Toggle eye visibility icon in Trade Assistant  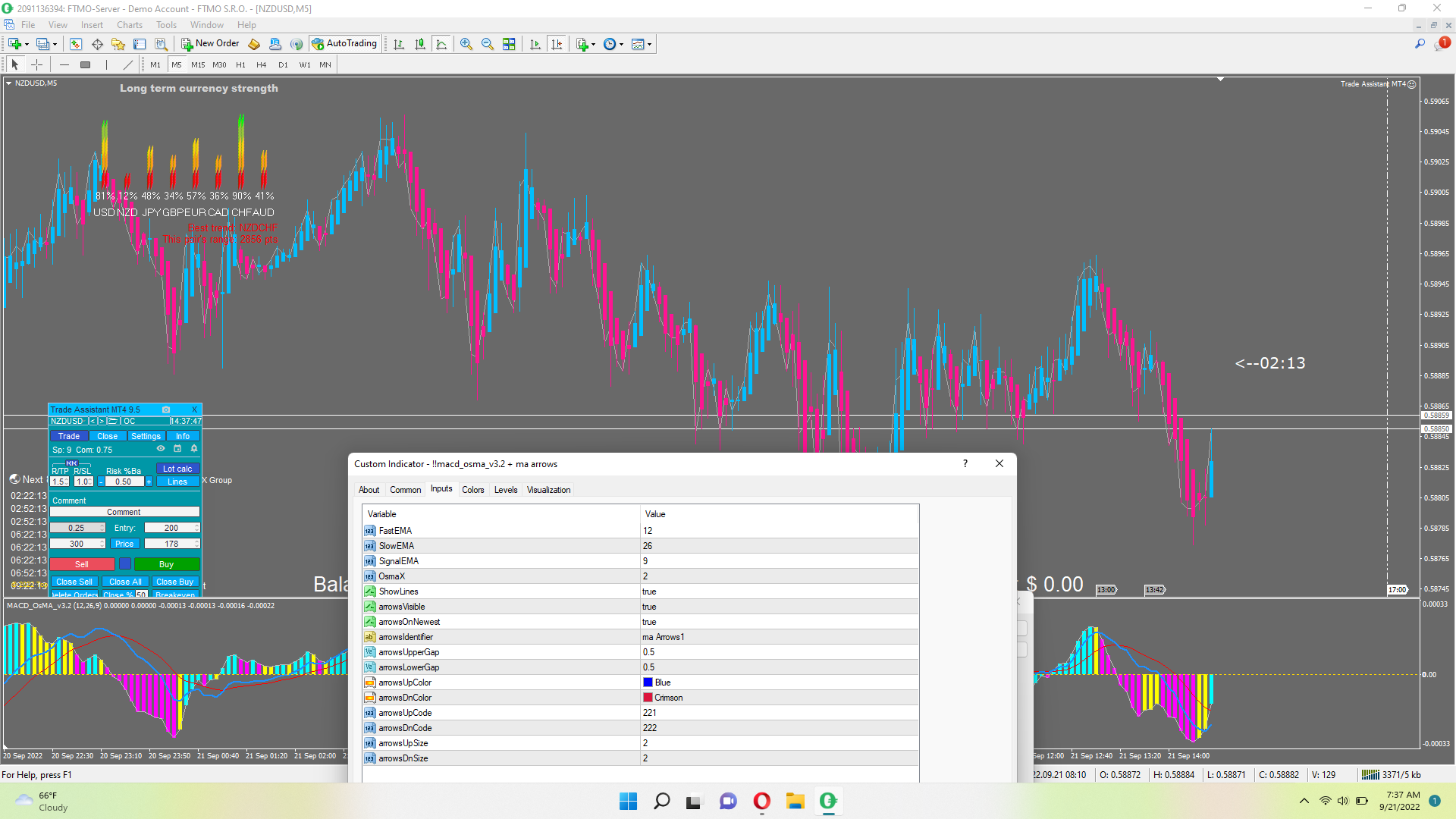pos(161,449)
